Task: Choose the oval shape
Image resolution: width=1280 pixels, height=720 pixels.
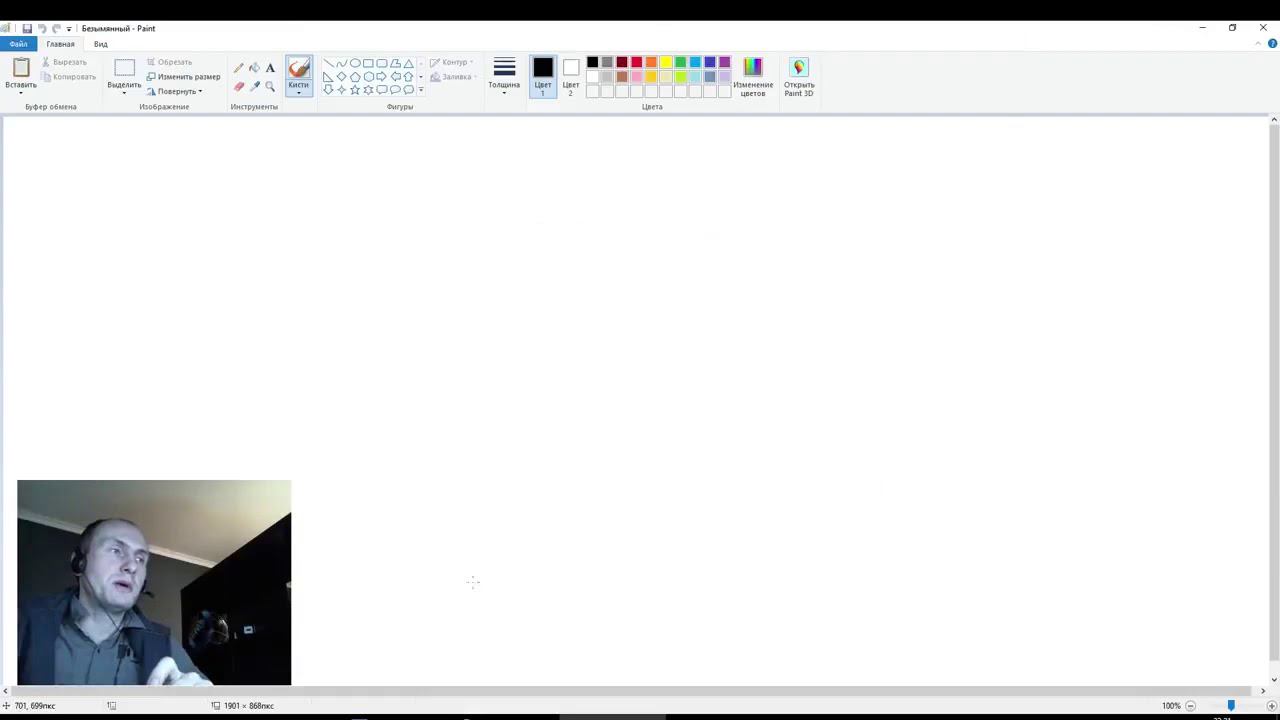Action: click(x=355, y=63)
